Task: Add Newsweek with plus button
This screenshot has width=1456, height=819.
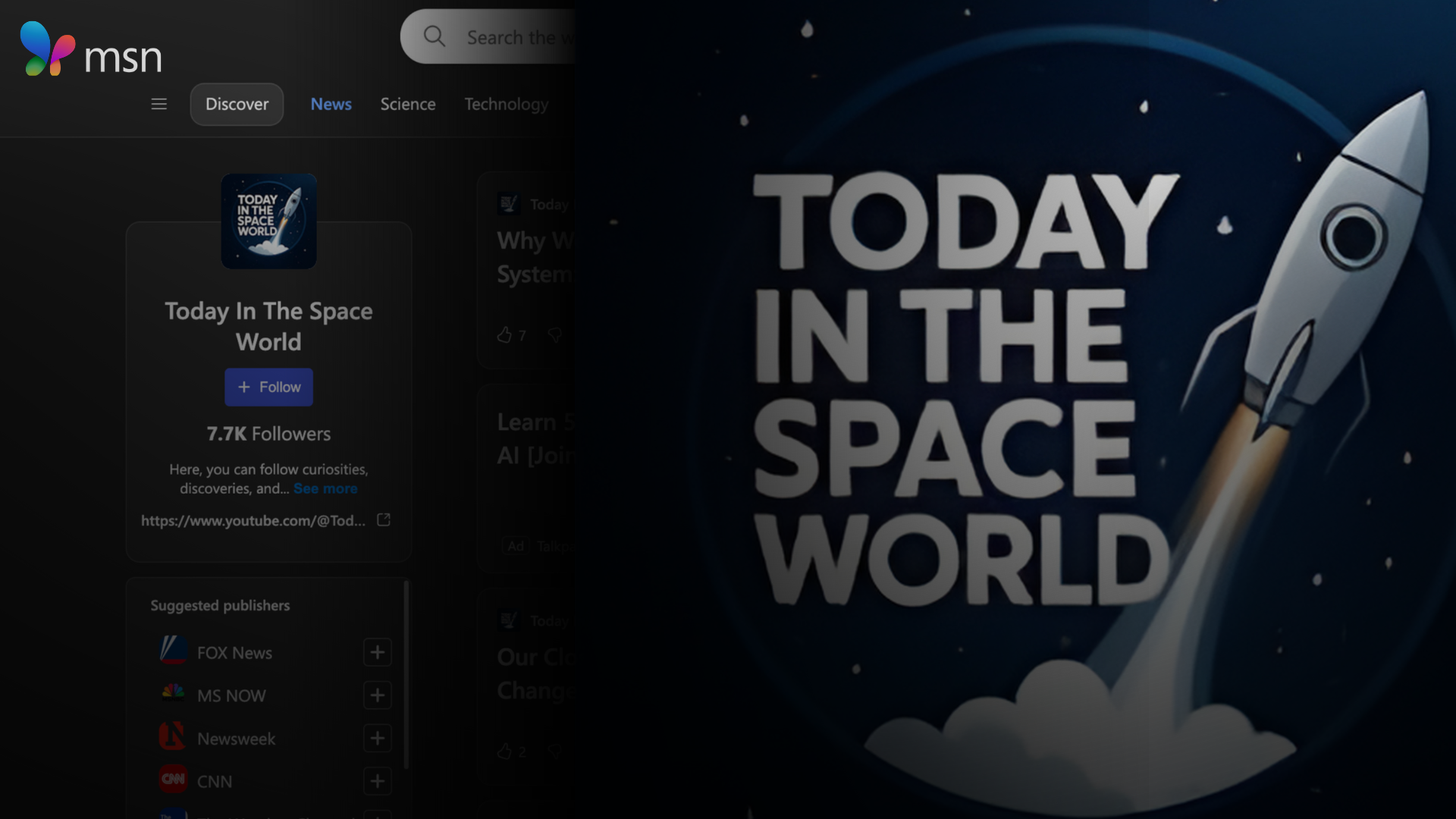Action: (x=377, y=738)
